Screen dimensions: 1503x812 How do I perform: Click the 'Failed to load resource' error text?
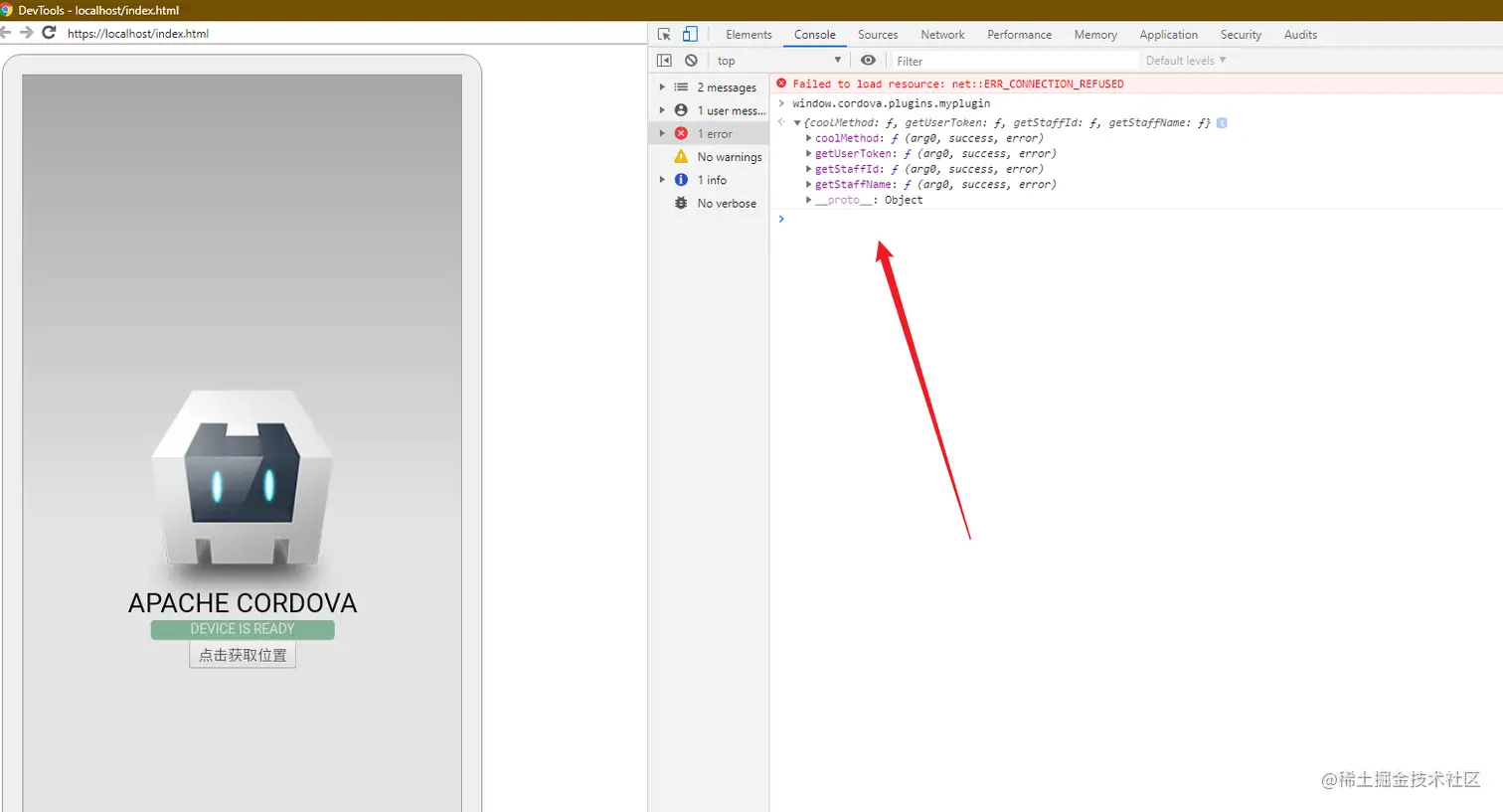click(x=958, y=84)
